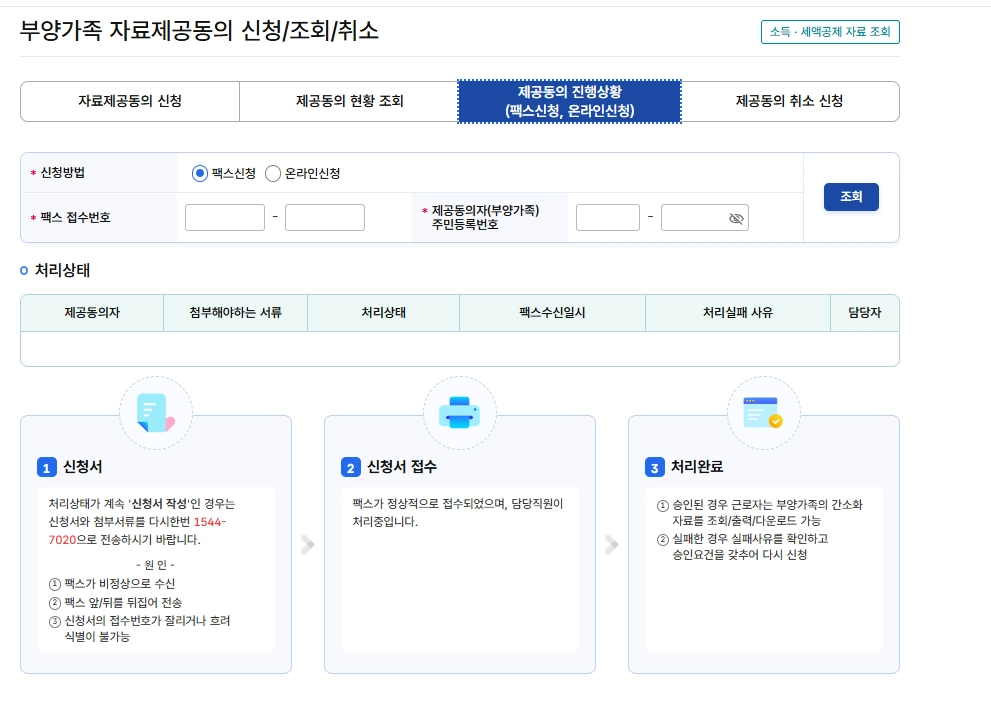This screenshot has height=705, width=991.
Task: Click the 주민등록번호 front-digits input box
Action: point(608,217)
